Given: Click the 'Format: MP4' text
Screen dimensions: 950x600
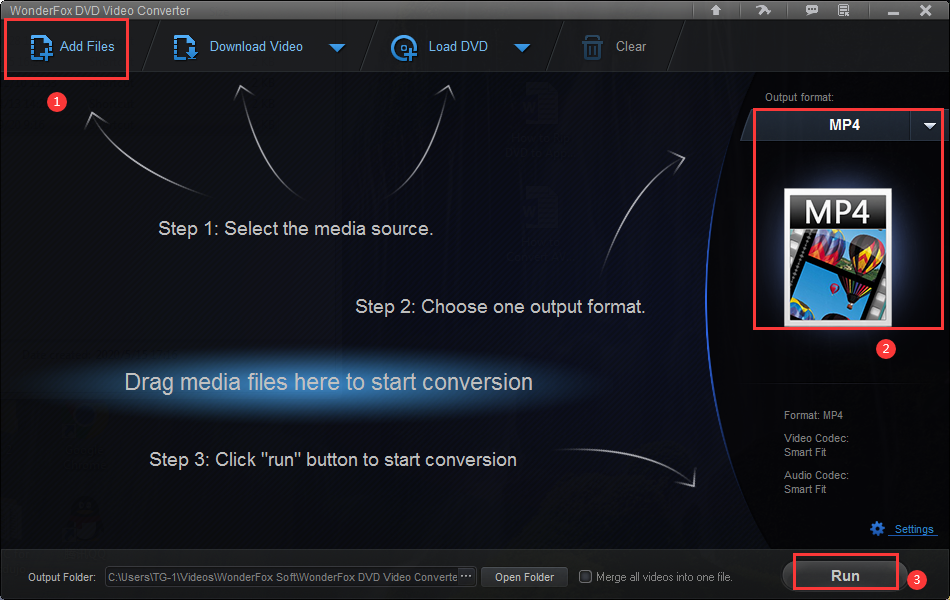Looking at the screenshot, I should click(813, 415).
